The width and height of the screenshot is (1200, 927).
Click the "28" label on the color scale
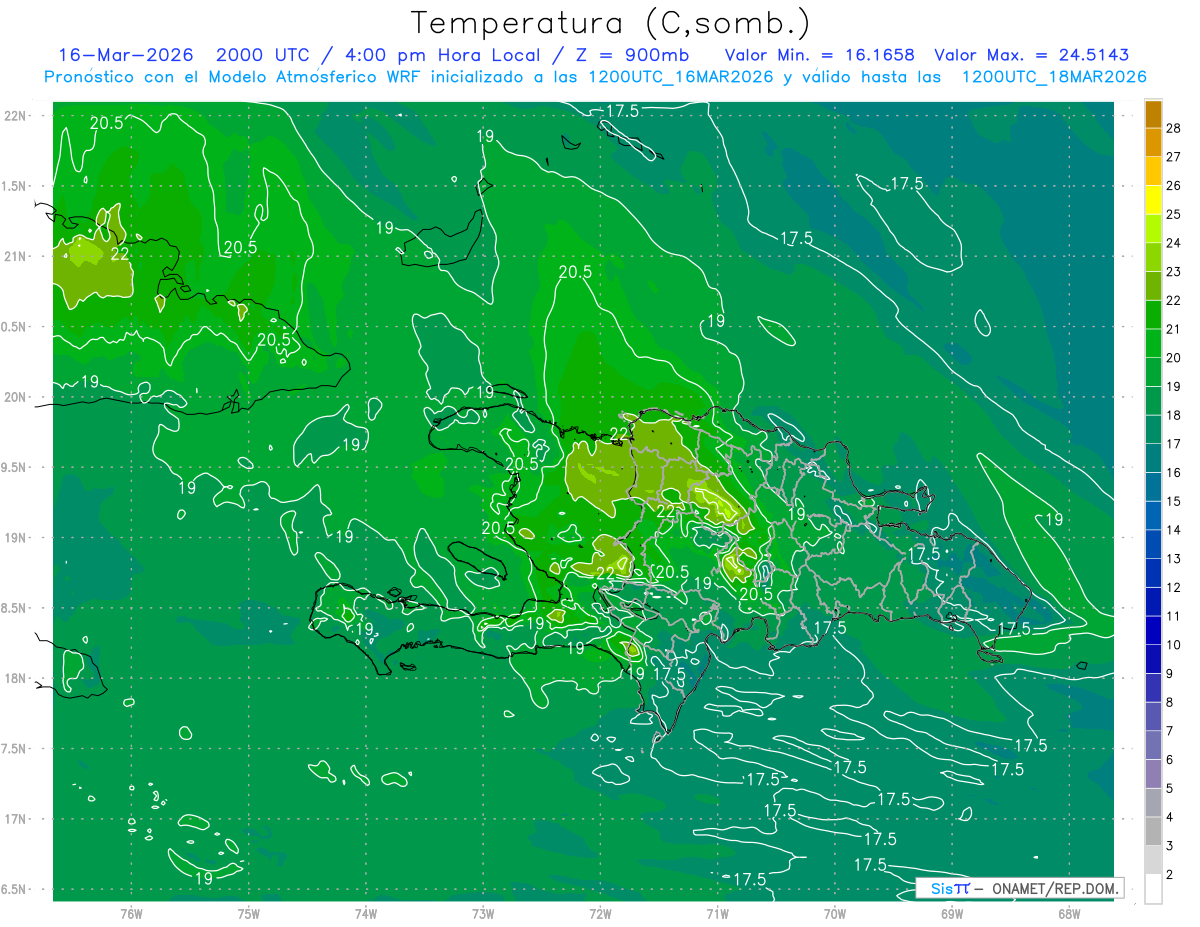point(1174,128)
